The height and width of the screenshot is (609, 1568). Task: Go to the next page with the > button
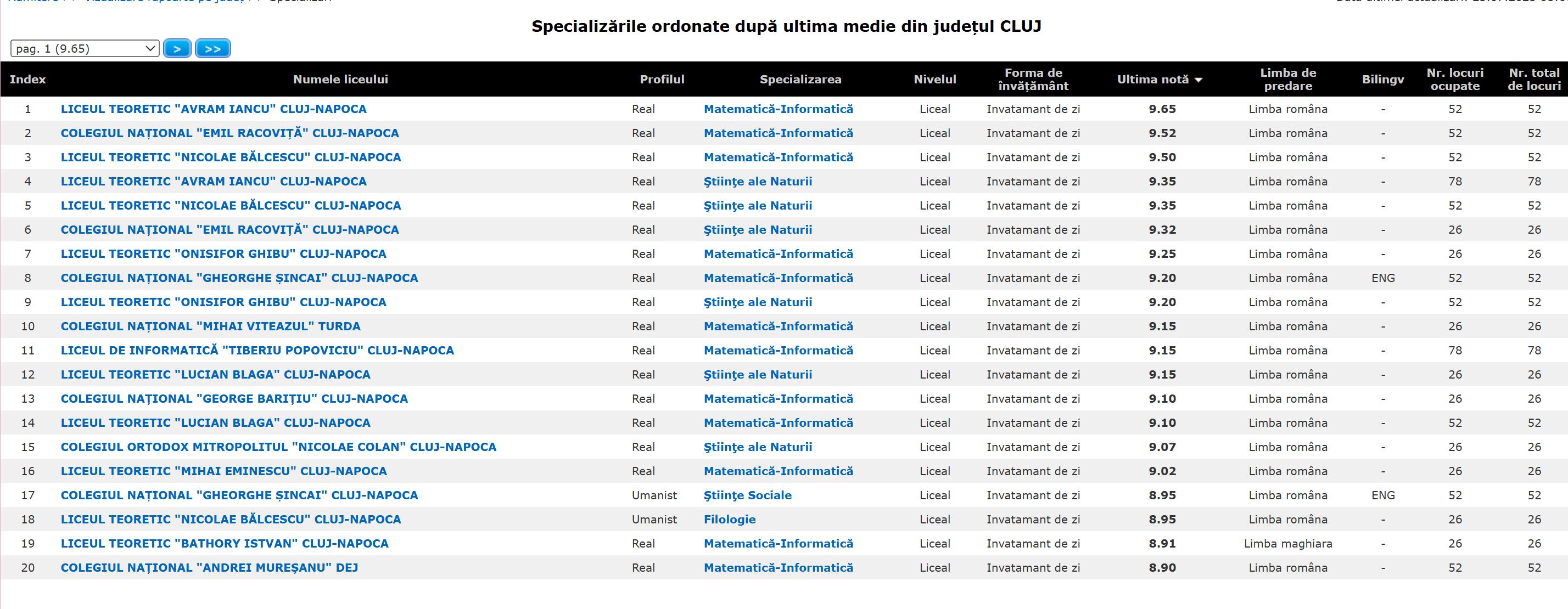pos(177,49)
